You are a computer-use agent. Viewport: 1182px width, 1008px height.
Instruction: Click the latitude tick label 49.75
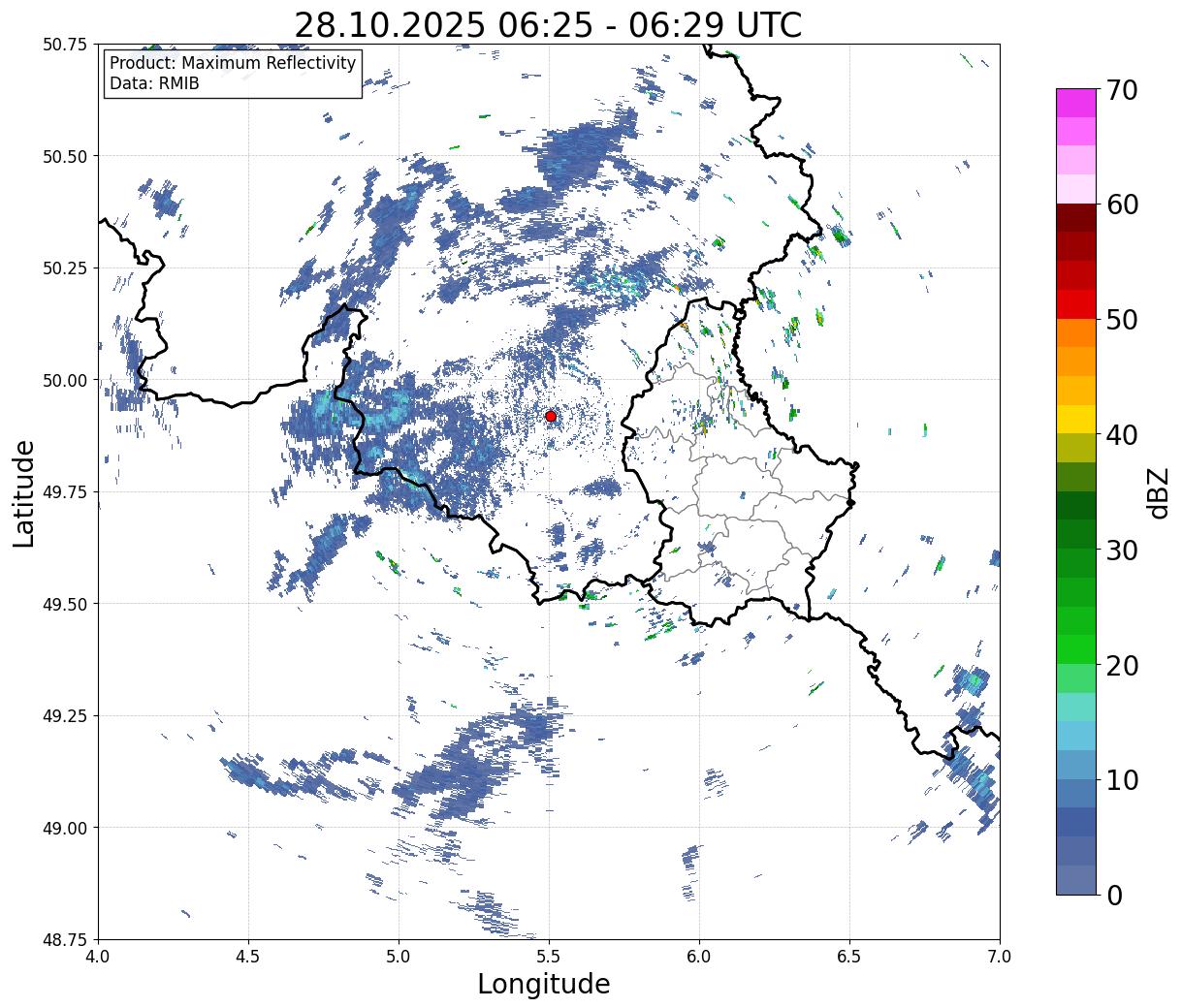click(65, 492)
